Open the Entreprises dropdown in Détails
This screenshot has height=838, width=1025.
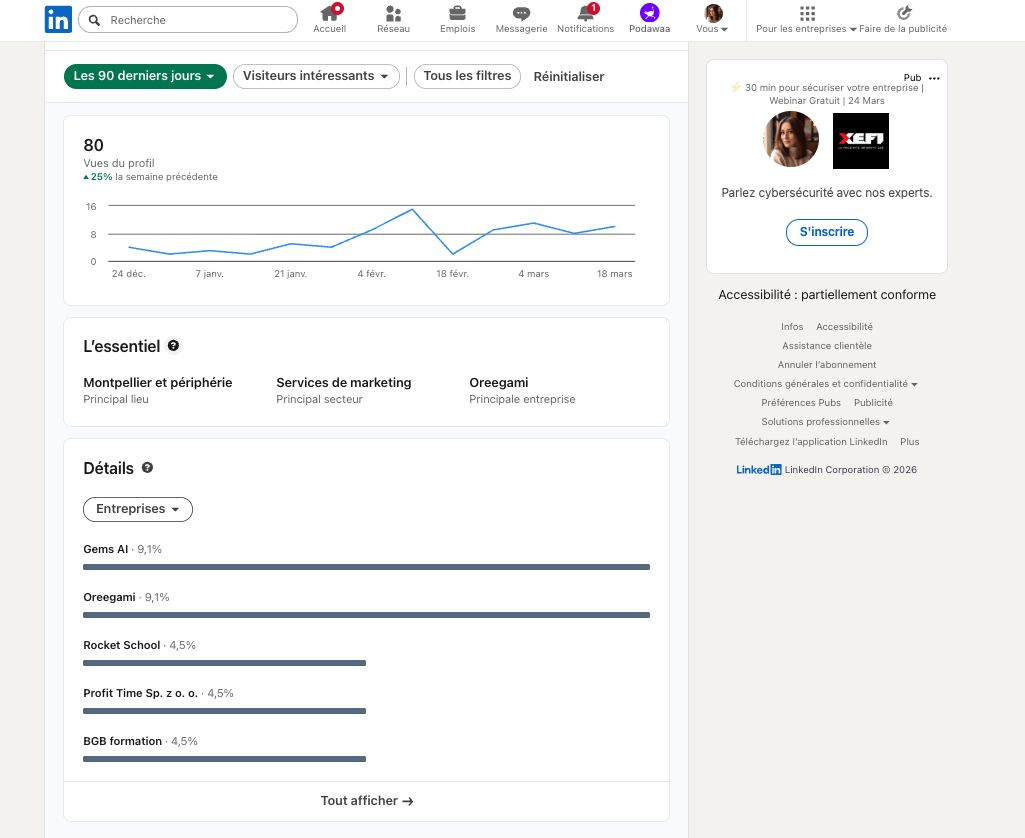pos(137,509)
